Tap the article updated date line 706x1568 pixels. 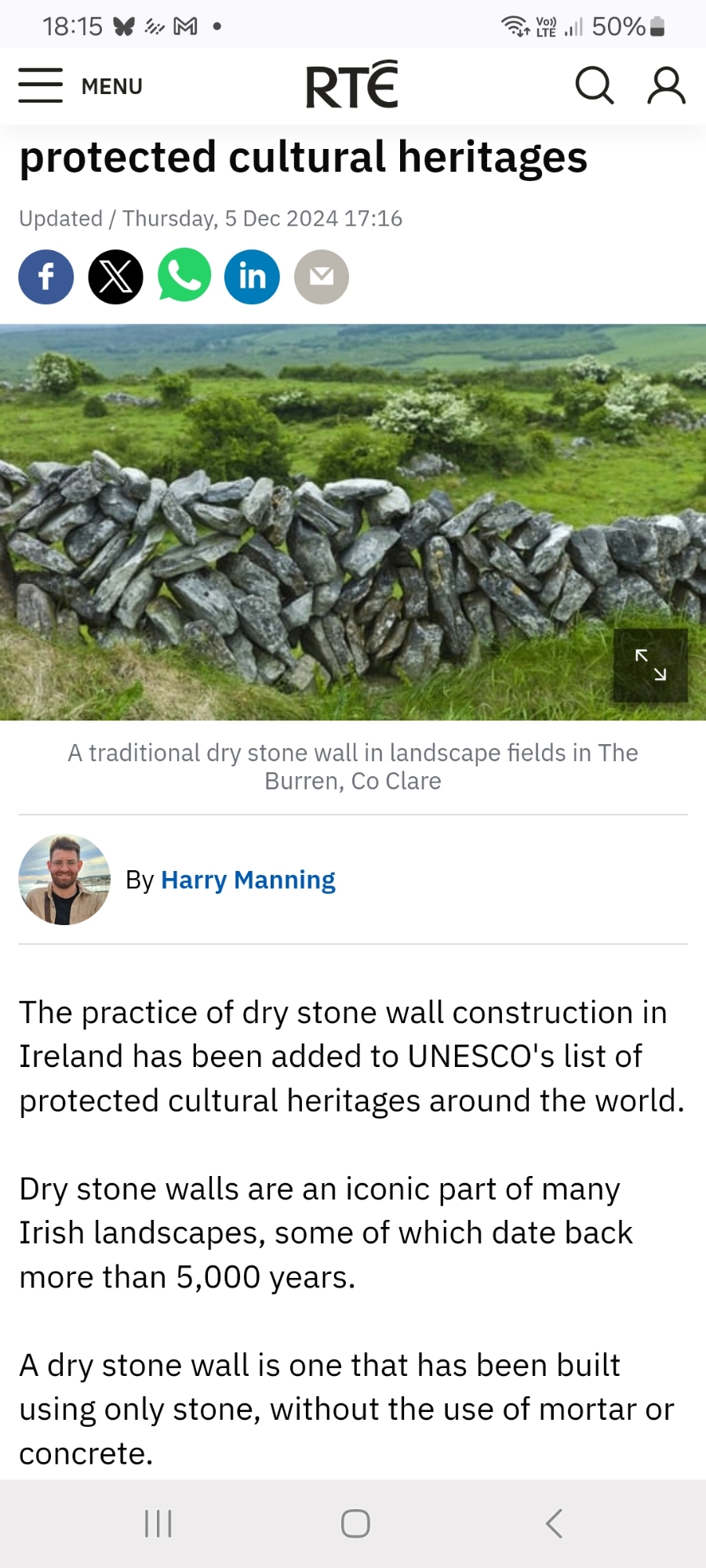pos(210,218)
